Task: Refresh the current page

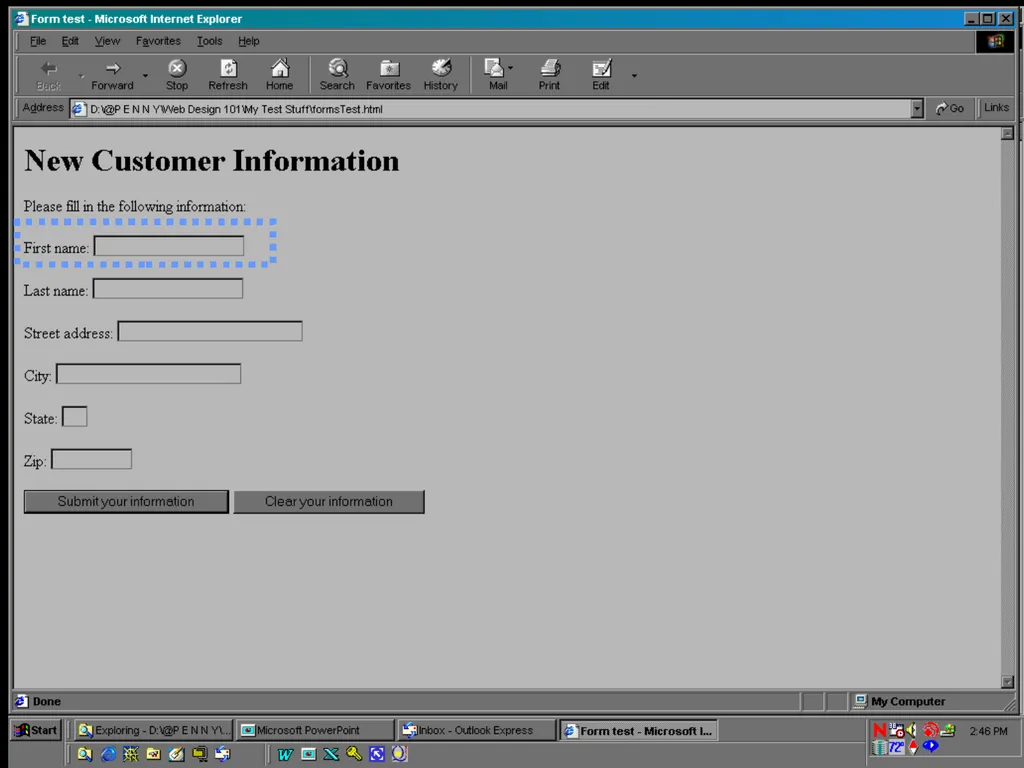Action: 228,75
